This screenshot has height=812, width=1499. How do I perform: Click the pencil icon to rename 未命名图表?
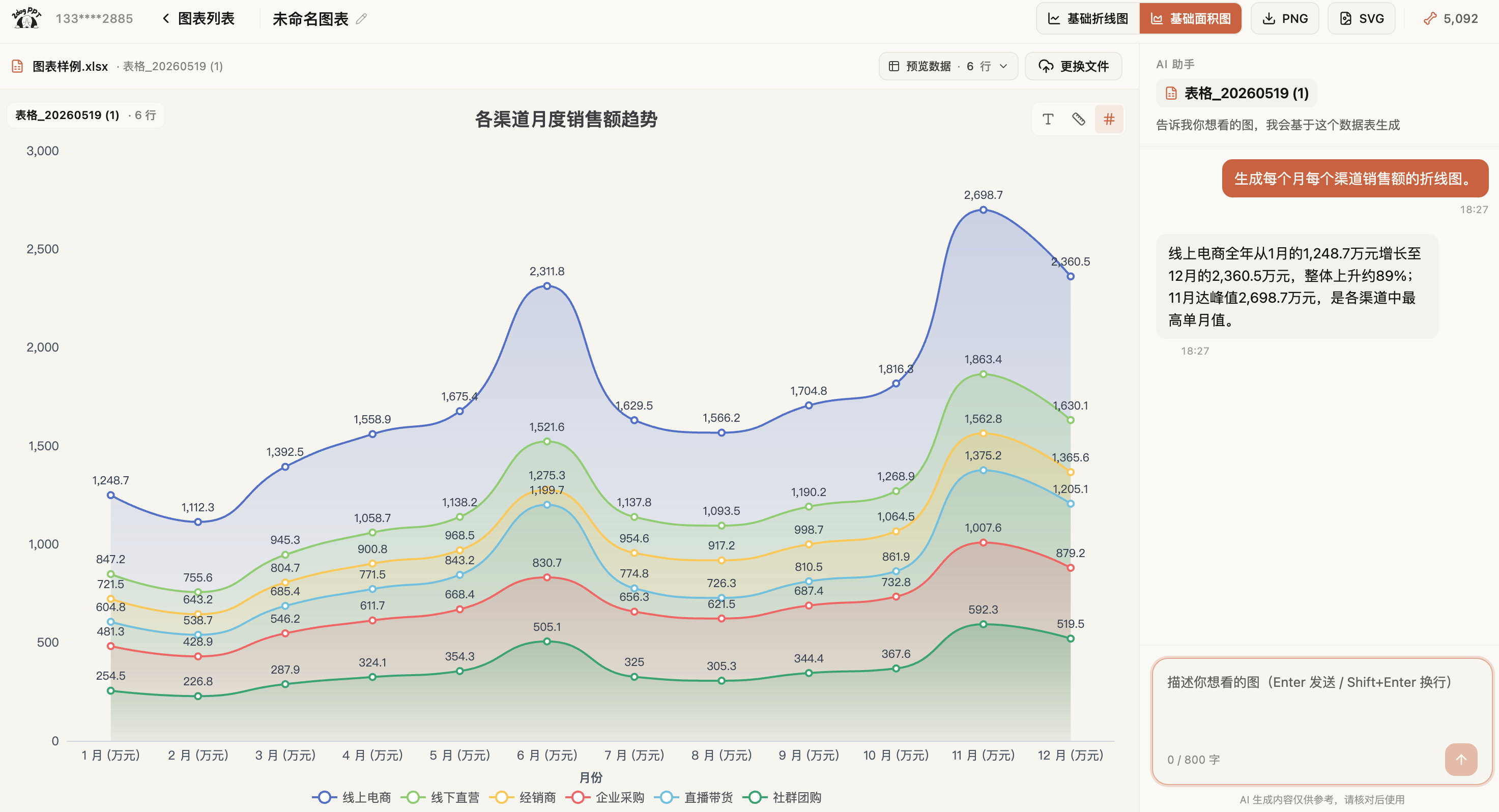tap(361, 19)
